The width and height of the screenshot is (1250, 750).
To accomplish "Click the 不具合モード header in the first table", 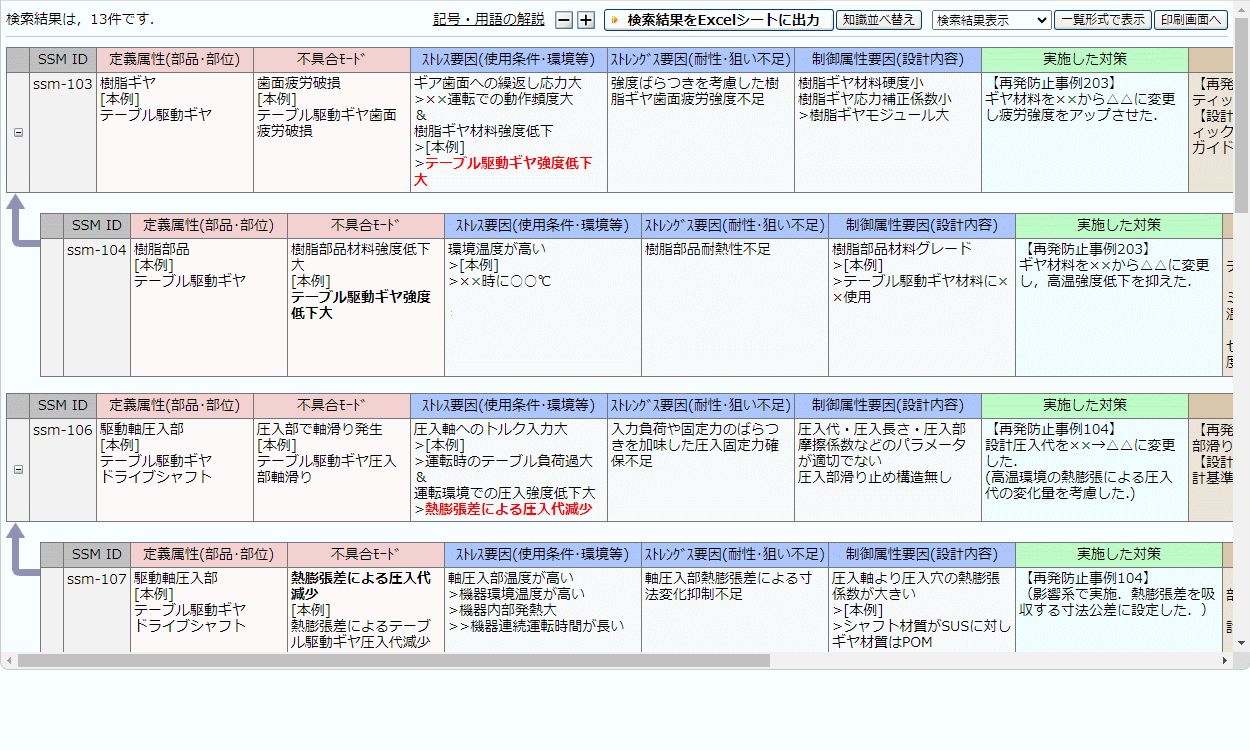I will 331,59.
